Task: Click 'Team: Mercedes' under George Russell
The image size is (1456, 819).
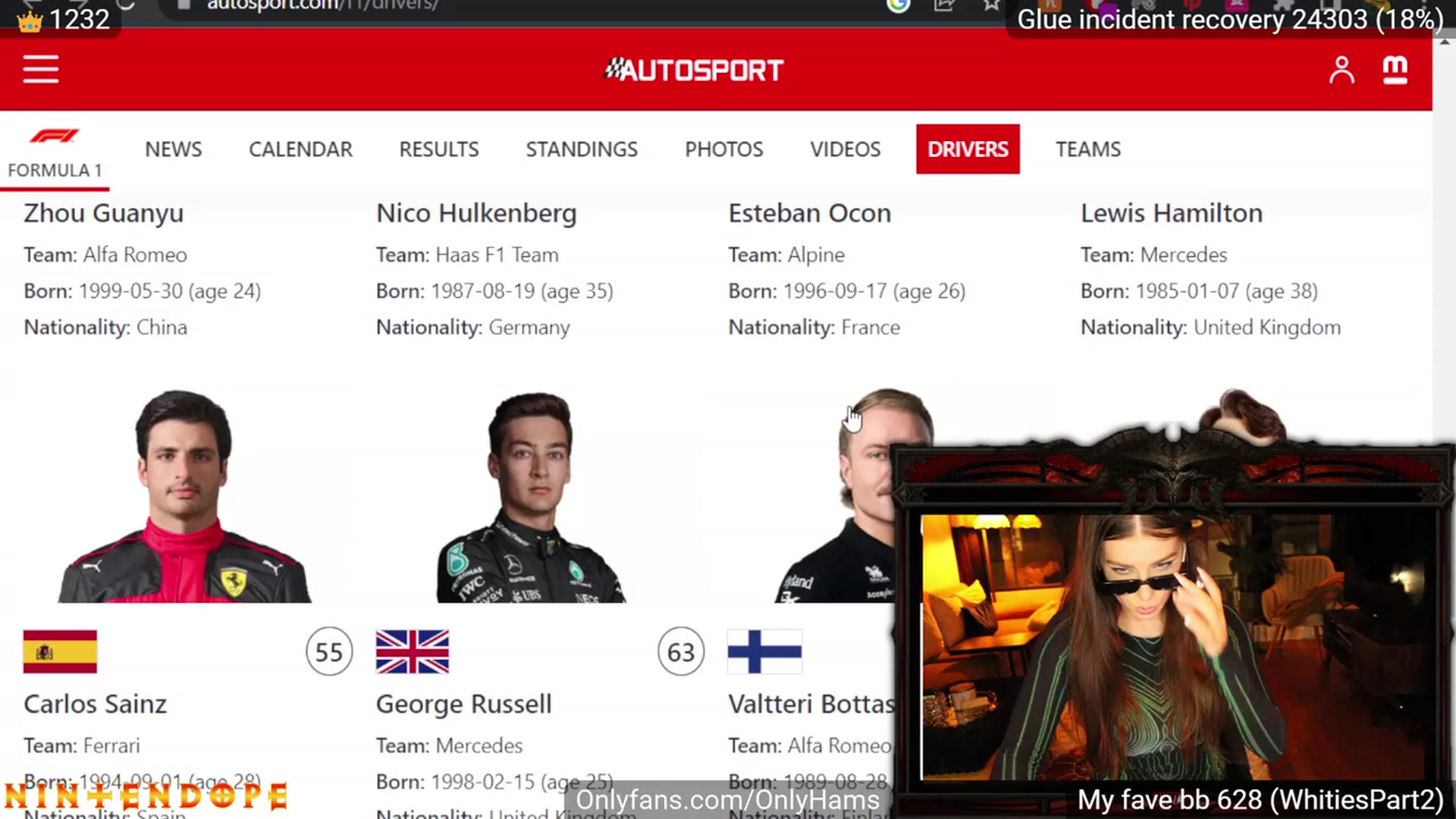Action: click(x=449, y=745)
